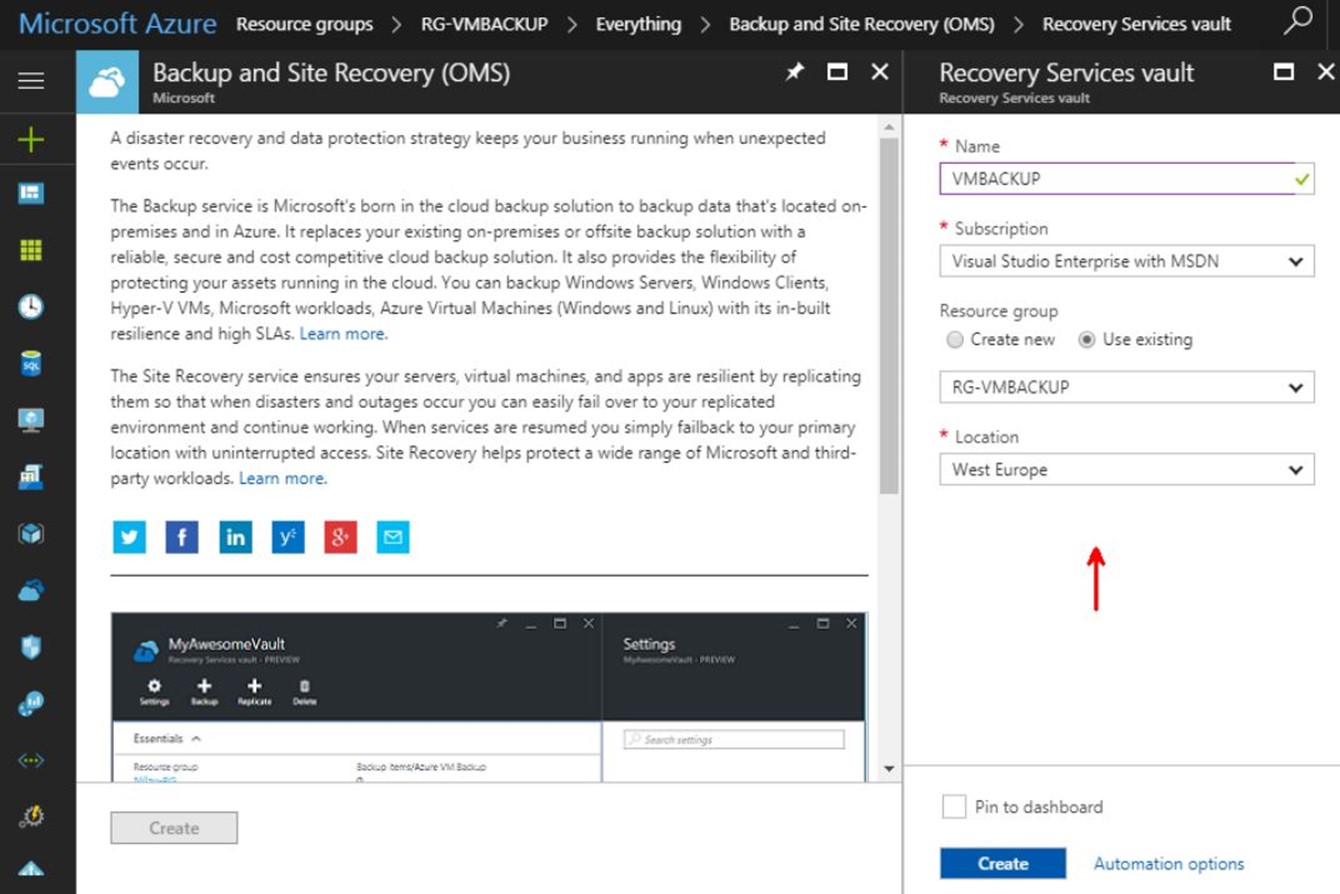Share on LinkedIn
This screenshot has height=894, width=1340.
(235, 537)
